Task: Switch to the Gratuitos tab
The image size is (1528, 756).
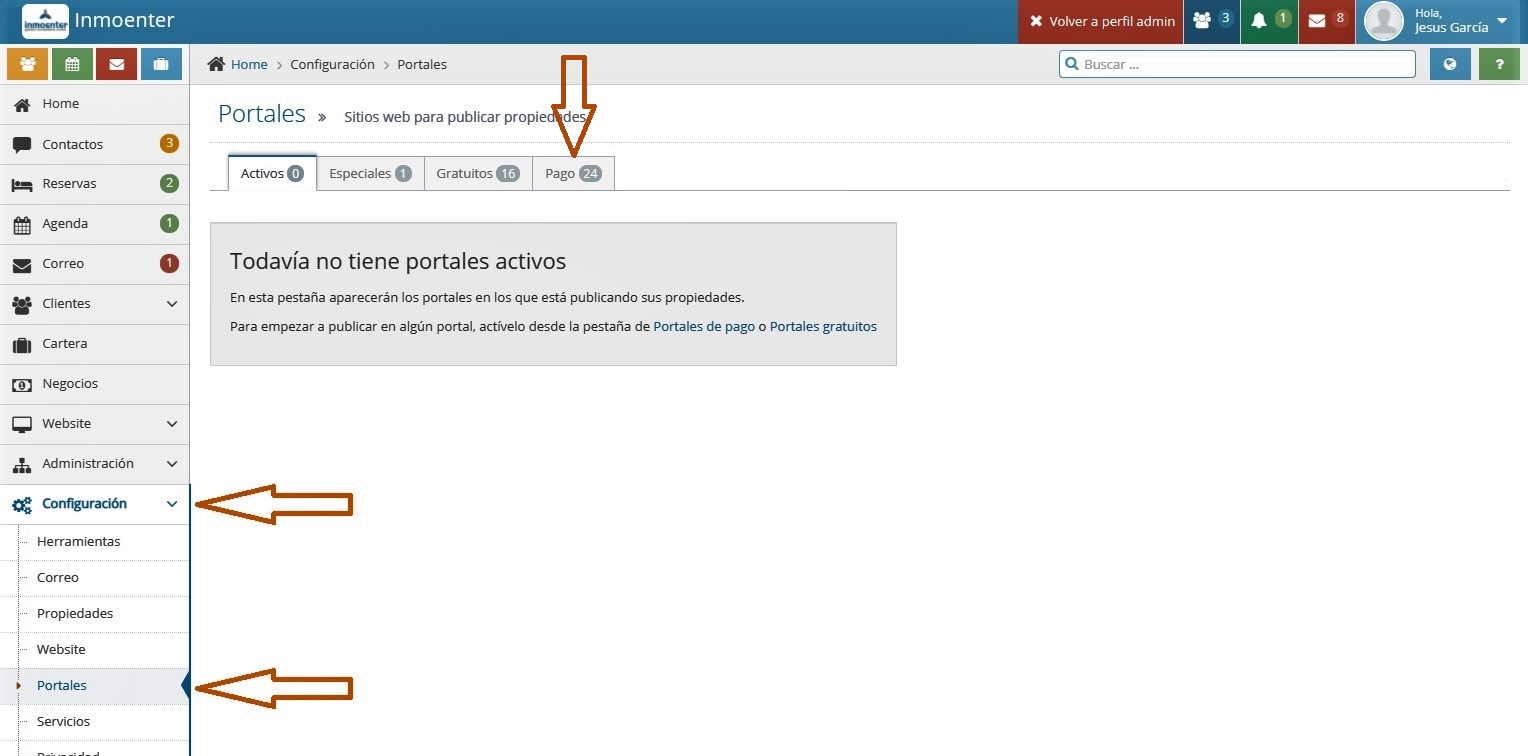Action: [478, 173]
